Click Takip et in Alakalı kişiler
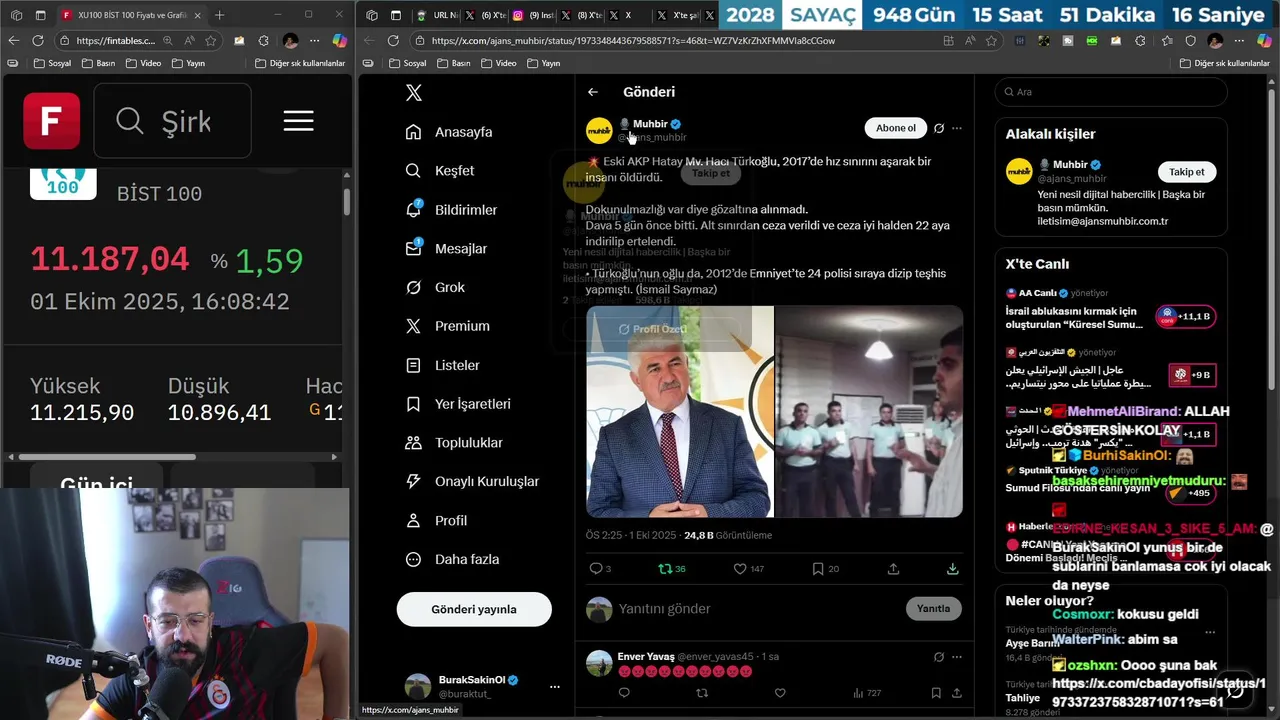 [x=1187, y=172]
